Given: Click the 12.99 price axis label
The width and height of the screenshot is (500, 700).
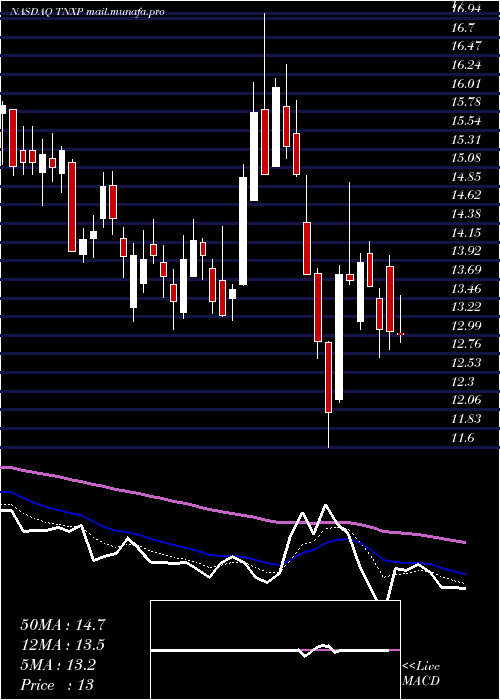Looking at the screenshot, I should point(467,325).
